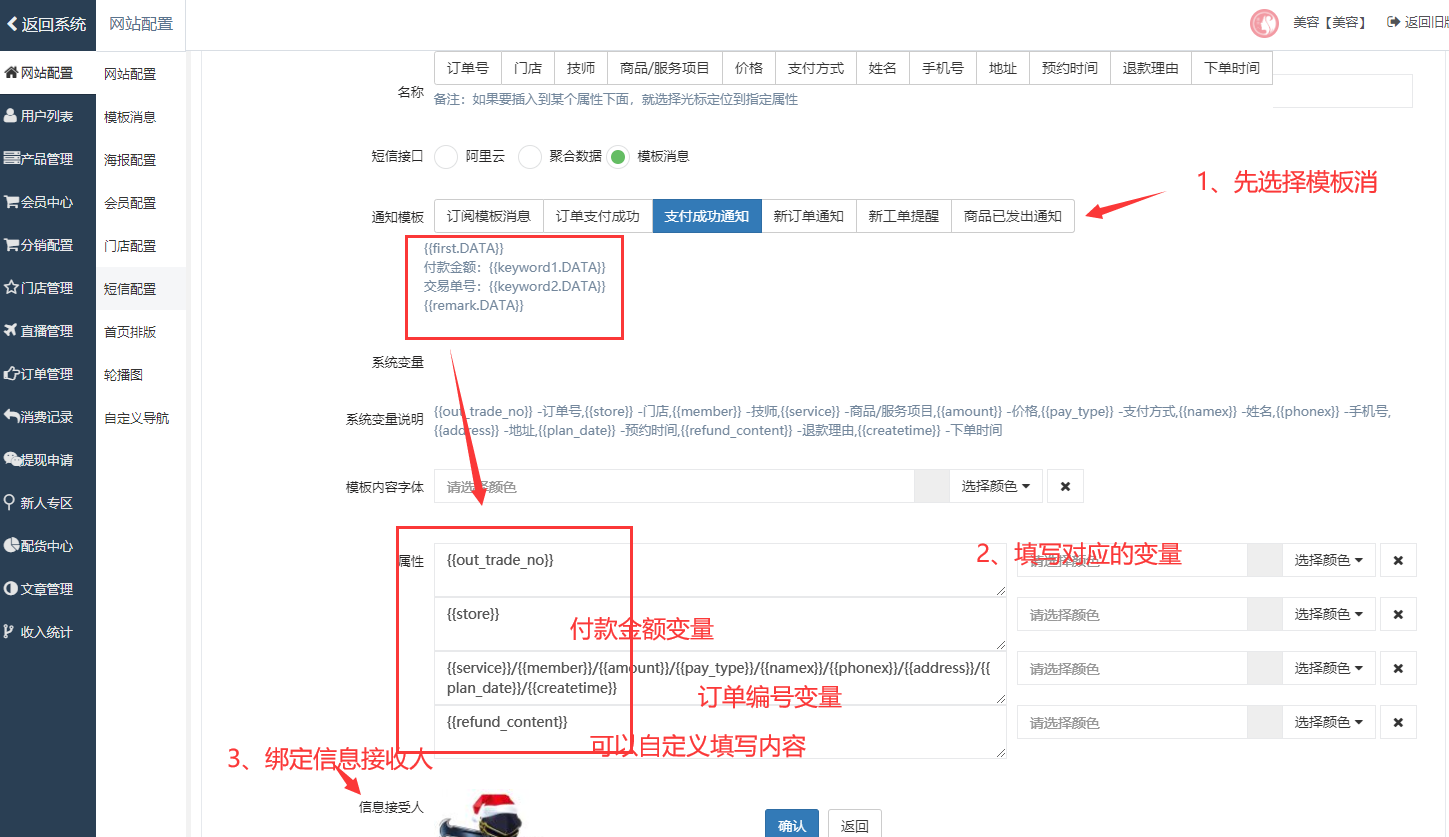Click the color swatch in the {{refund_content}} row
The height and width of the screenshot is (837, 1449).
click(1264, 722)
